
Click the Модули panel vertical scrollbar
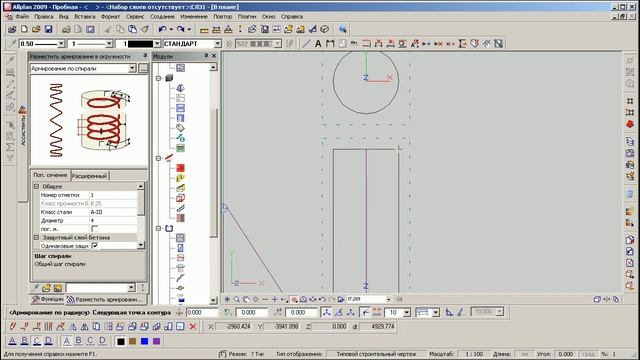pyautogui.click(x=213, y=183)
